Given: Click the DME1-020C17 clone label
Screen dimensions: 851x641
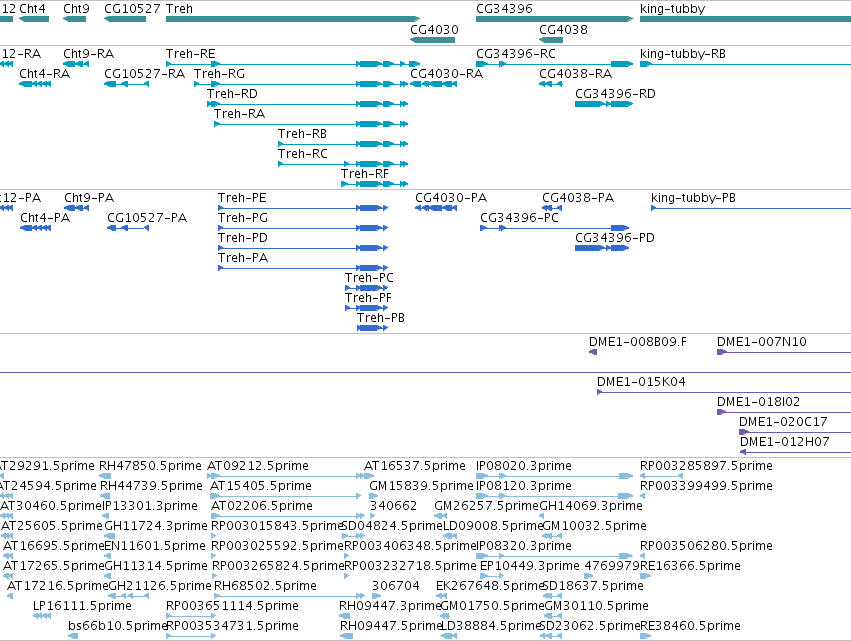Looking at the screenshot, I should (x=783, y=422).
